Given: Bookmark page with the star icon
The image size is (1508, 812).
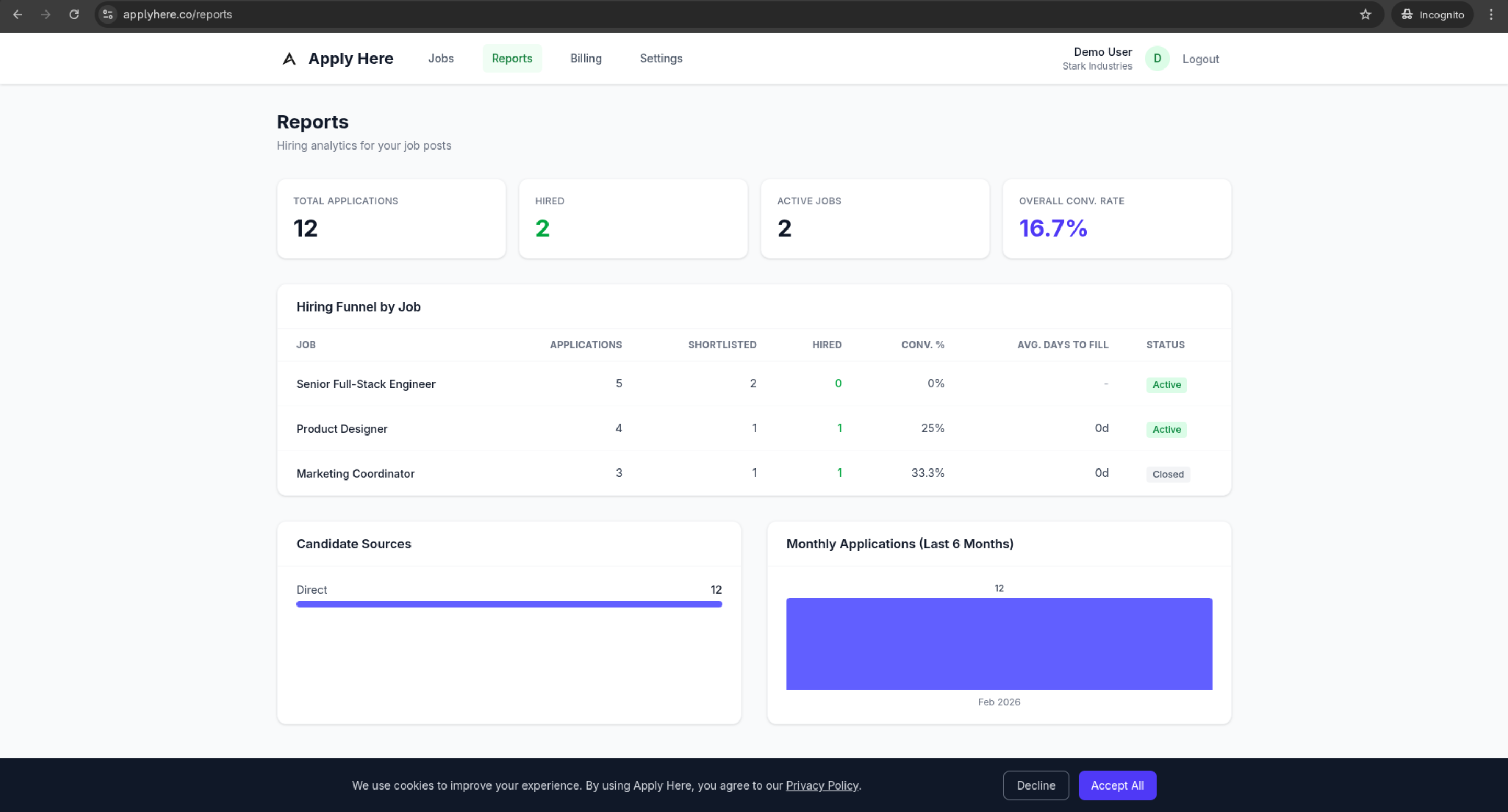Looking at the screenshot, I should (x=1365, y=15).
